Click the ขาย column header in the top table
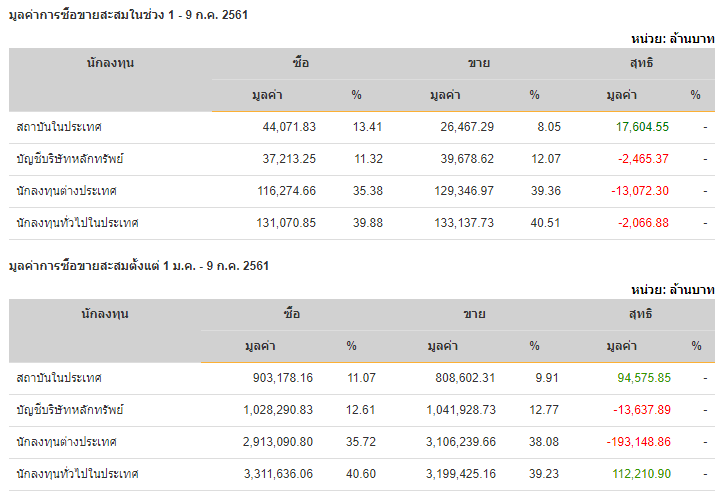Image resolution: width=725 pixels, height=495 pixels. click(479, 63)
